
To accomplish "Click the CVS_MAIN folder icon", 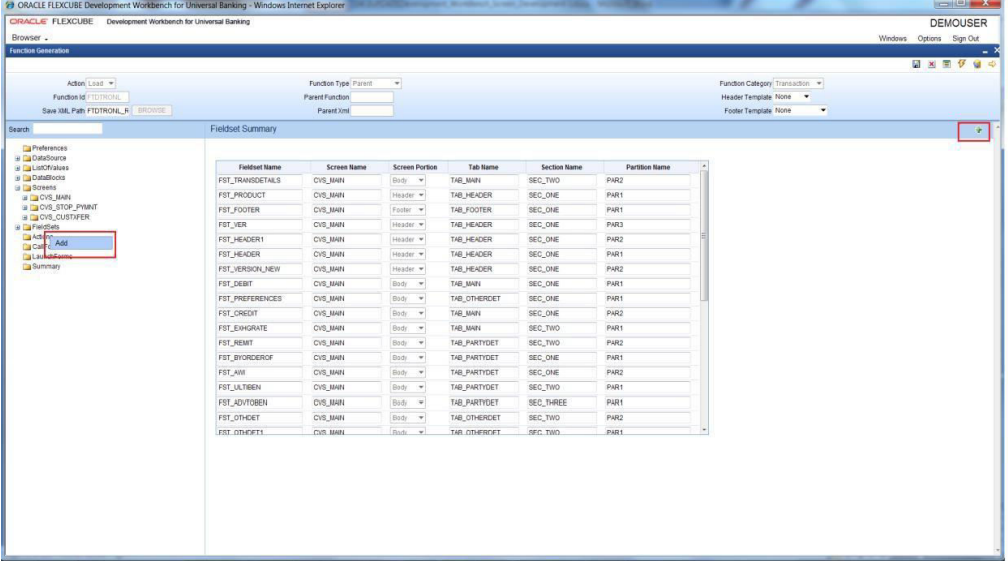I will (34, 198).
